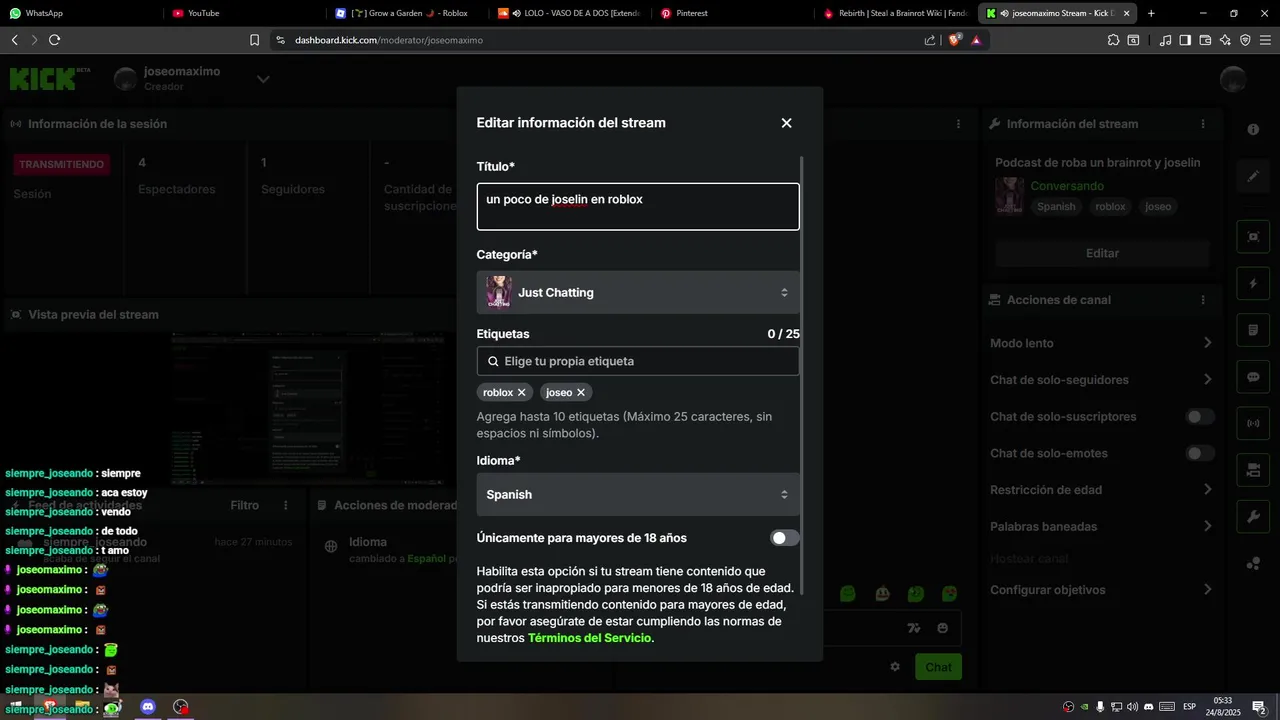This screenshot has width=1280, height=720.
Task: Click the taskbar volume icon
Action: (x=1132, y=707)
